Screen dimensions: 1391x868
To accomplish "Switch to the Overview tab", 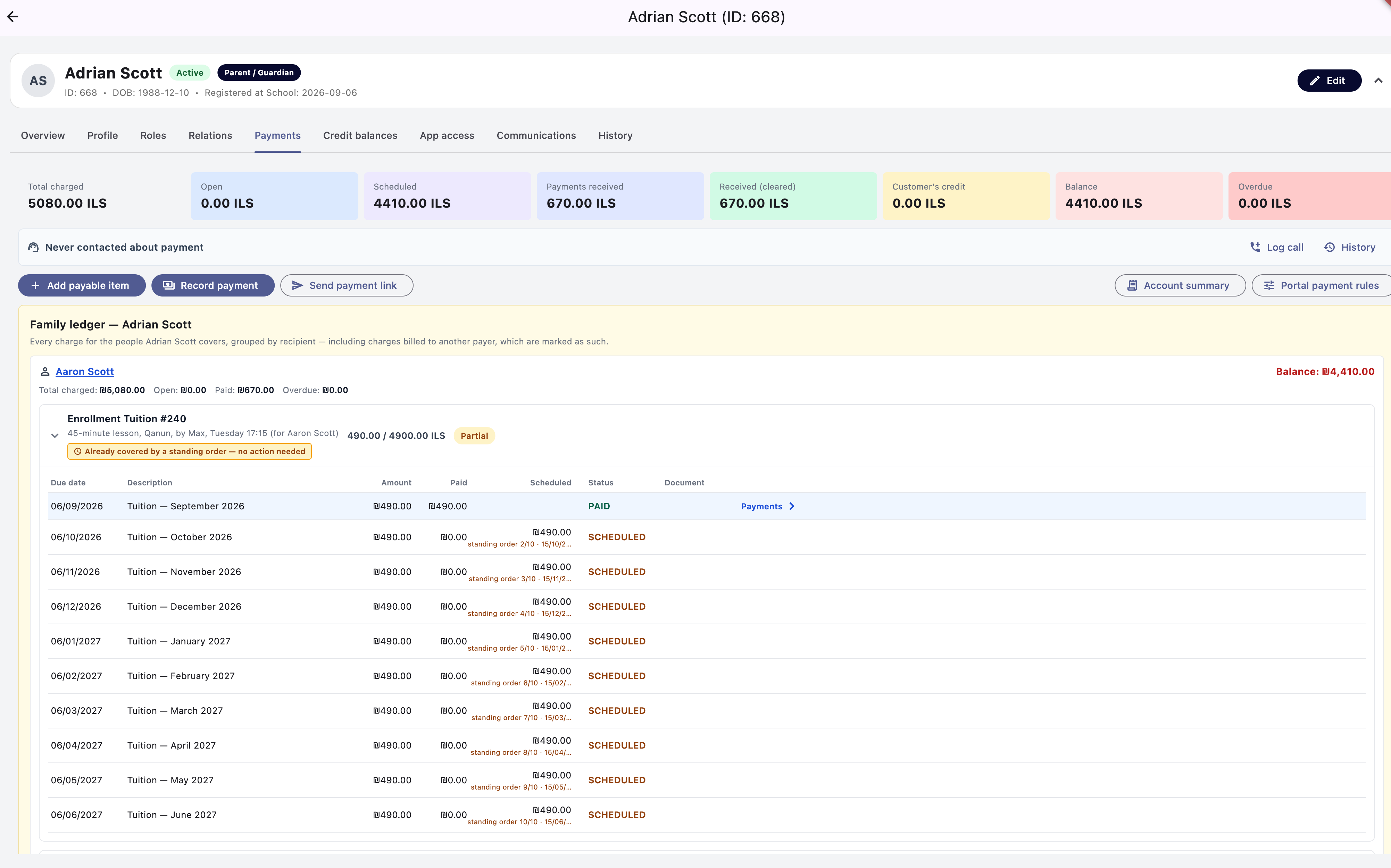I will (x=43, y=135).
